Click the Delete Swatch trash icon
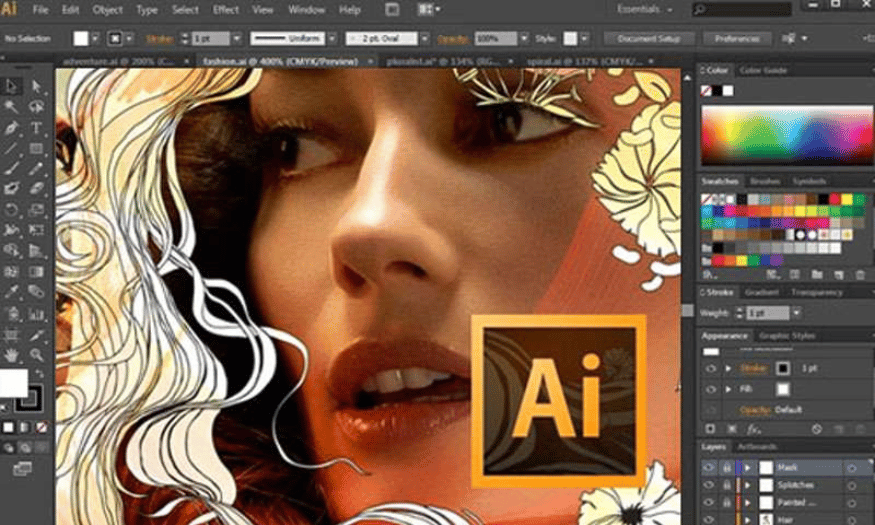 pyautogui.click(x=860, y=274)
